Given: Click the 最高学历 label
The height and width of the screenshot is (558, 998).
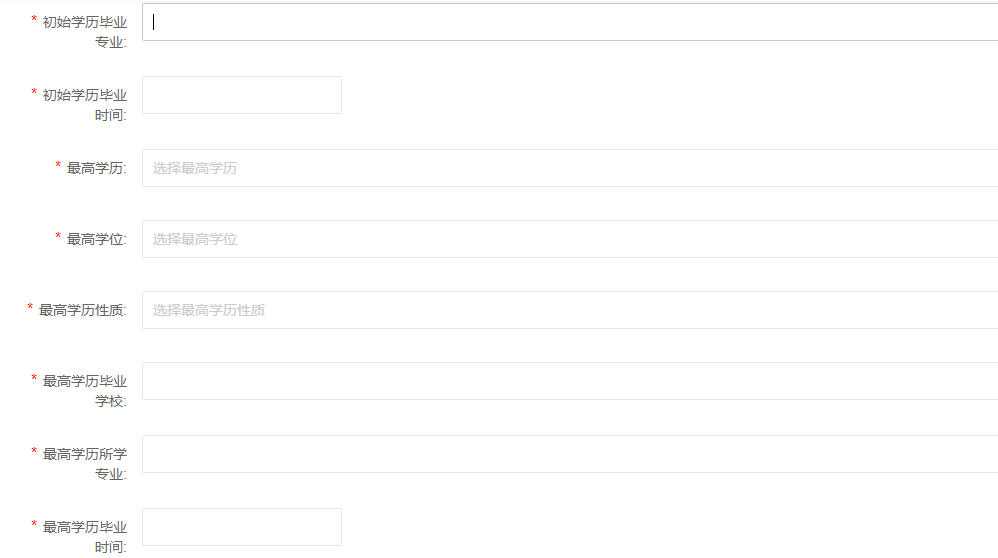Looking at the screenshot, I should tap(96, 168).
